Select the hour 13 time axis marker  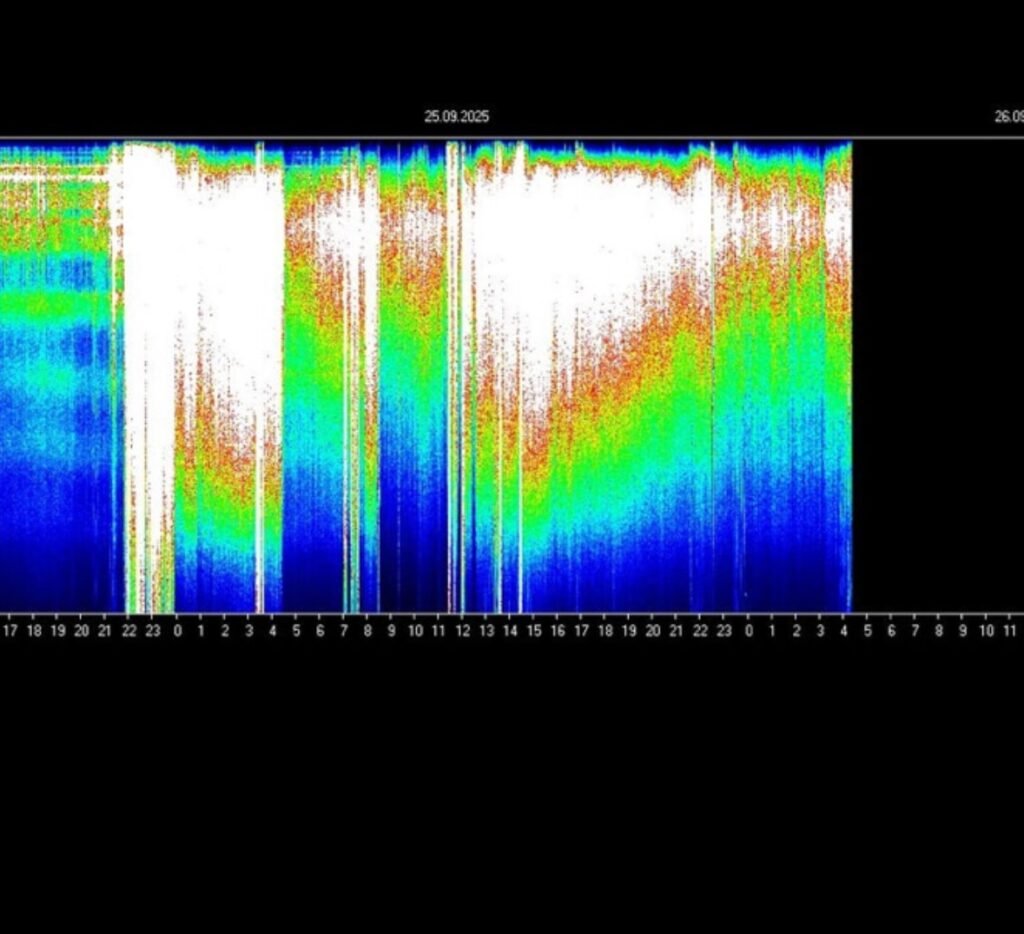[487, 631]
